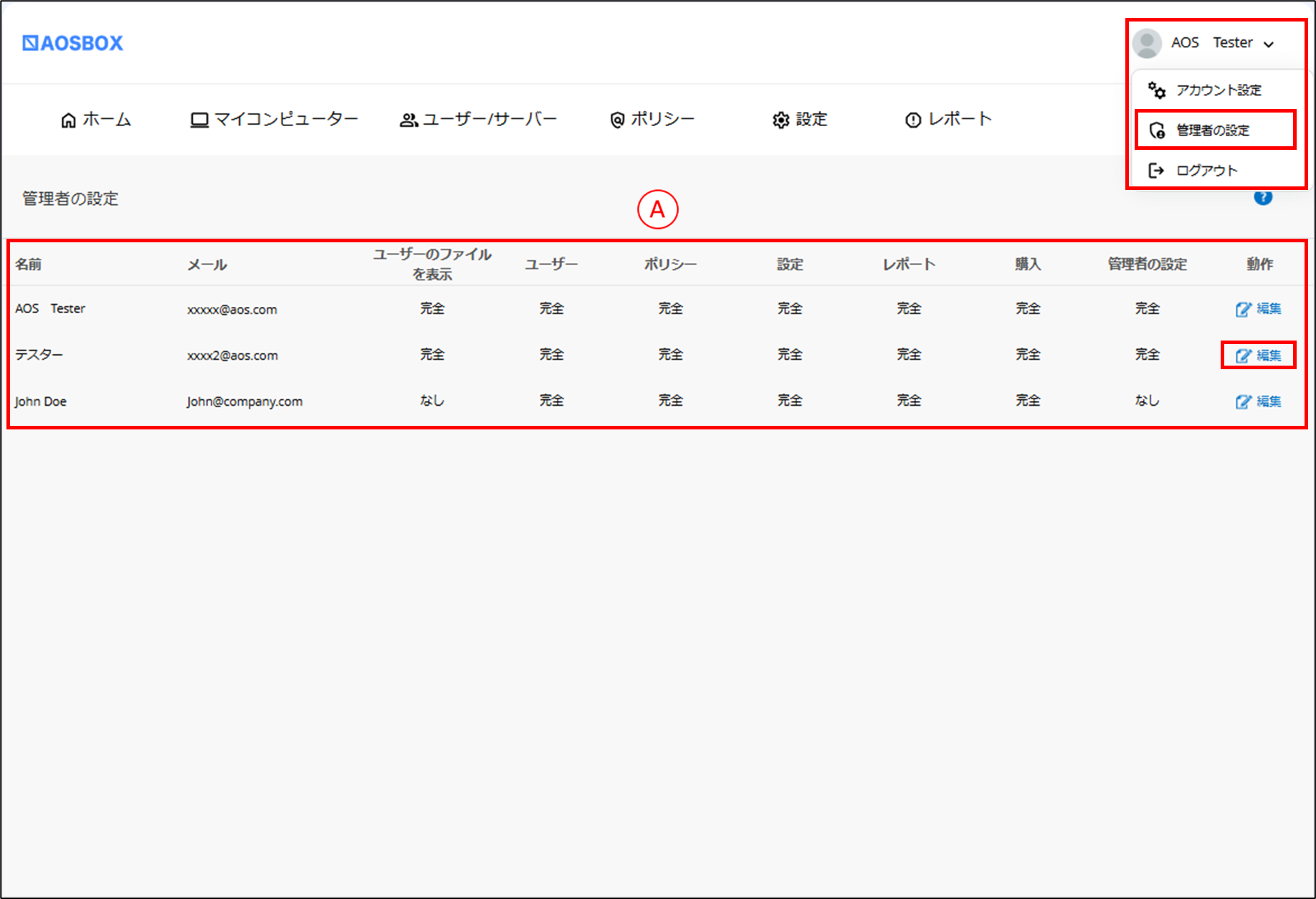The width and height of the screenshot is (1316, 899).
Task: Click the メール column header
Action: (207, 264)
